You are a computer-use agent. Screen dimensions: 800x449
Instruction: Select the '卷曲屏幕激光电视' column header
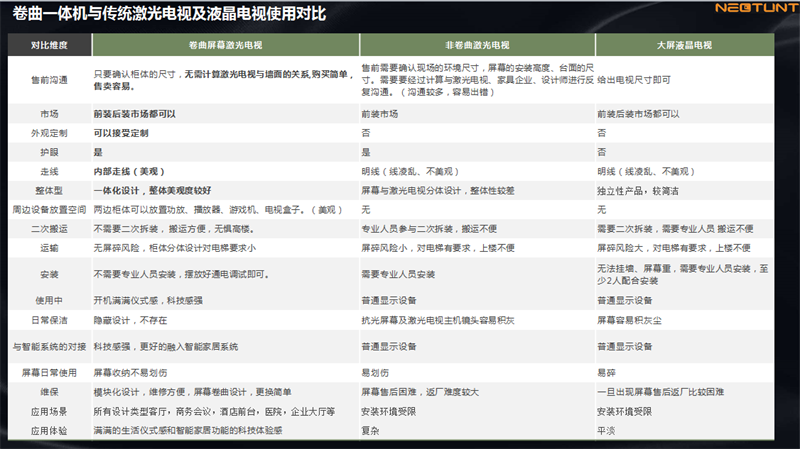pos(226,45)
